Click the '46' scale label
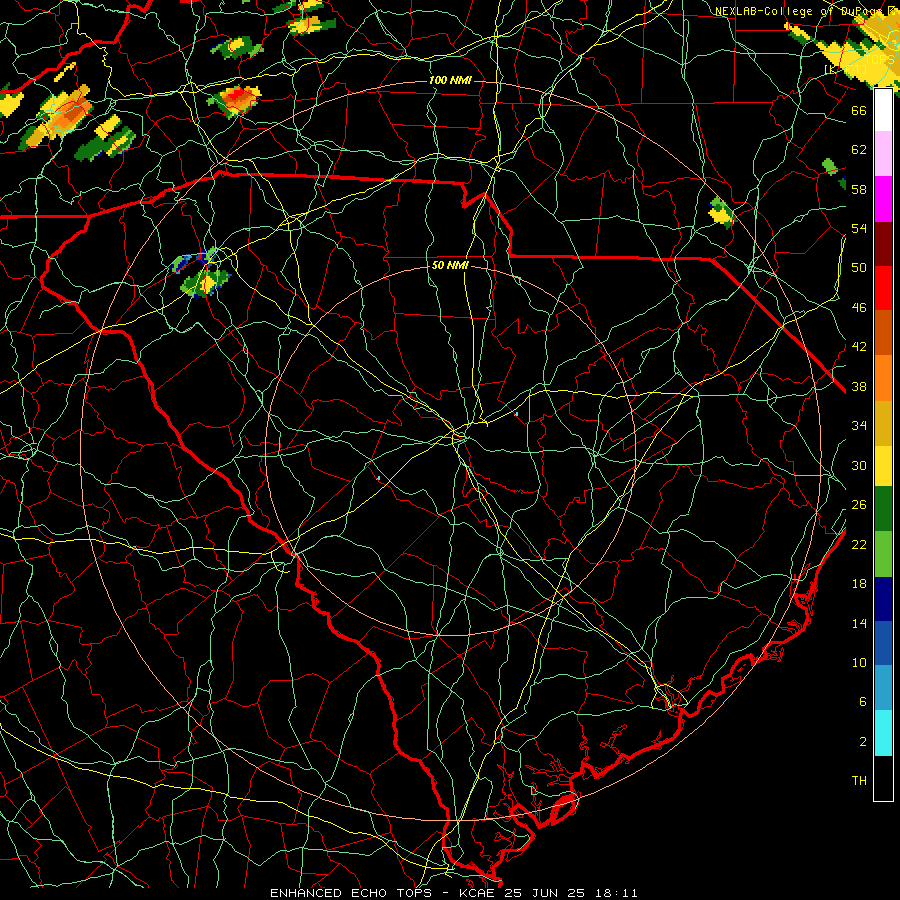Image resolution: width=900 pixels, height=900 pixels. (859, 308)
